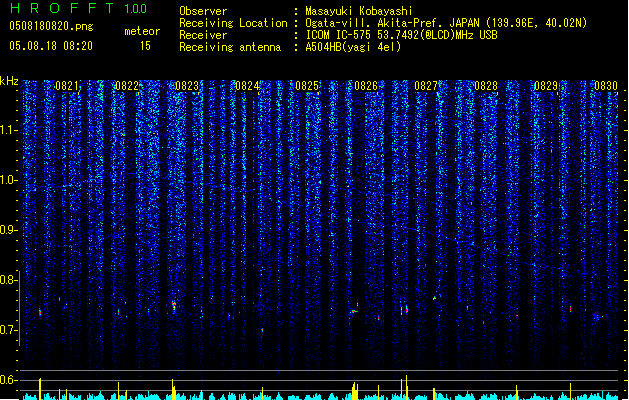This screenshot has height=400, width=629.
Task: Select the A504HB(yagi 4el) antenna text
Action: pyautogui.click(x=353, y=47)
